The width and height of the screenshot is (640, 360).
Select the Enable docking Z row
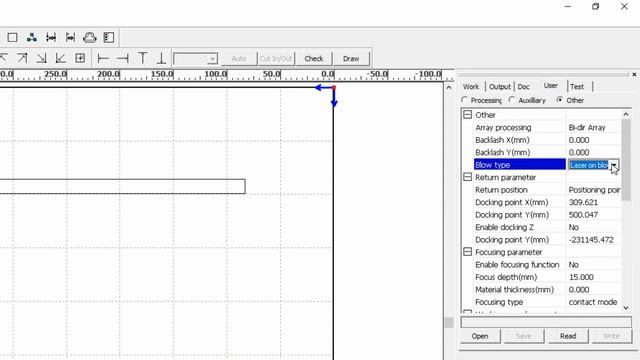[547, 227]
